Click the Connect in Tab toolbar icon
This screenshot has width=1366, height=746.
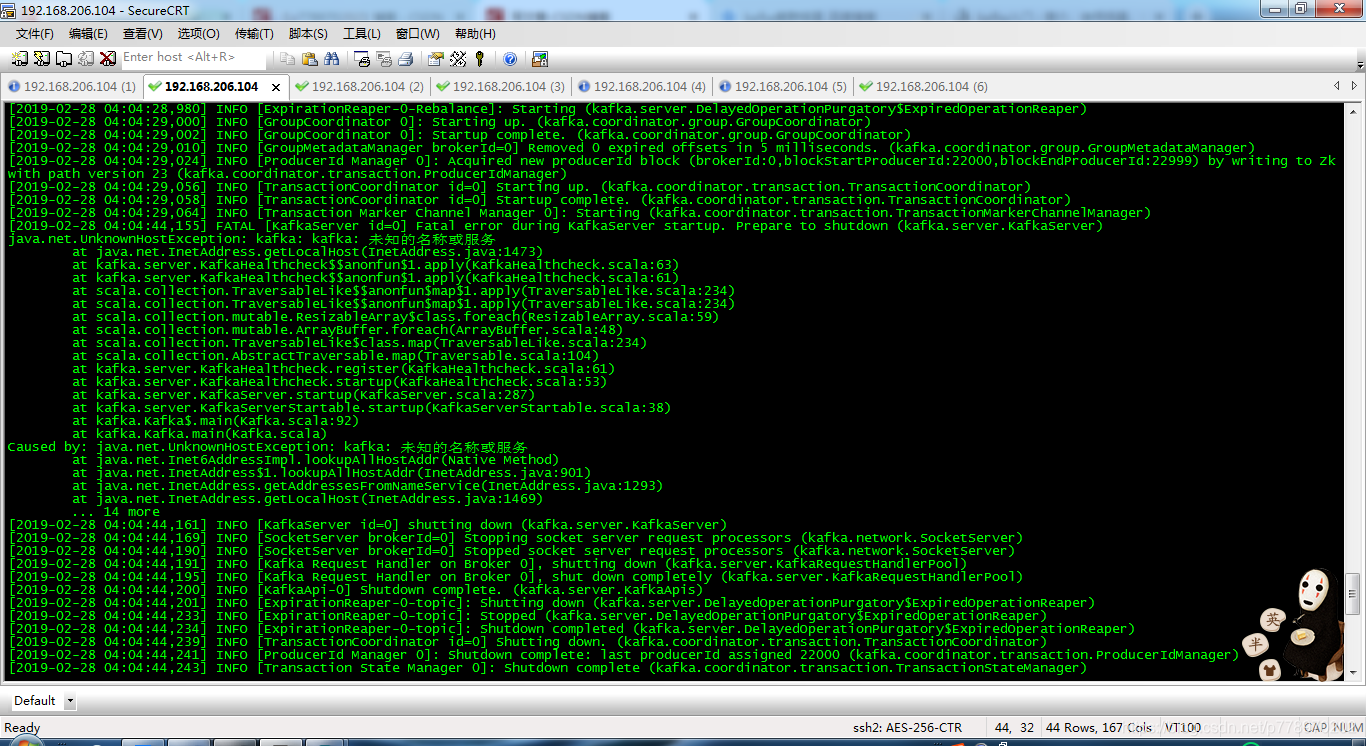tap(64, 58)
